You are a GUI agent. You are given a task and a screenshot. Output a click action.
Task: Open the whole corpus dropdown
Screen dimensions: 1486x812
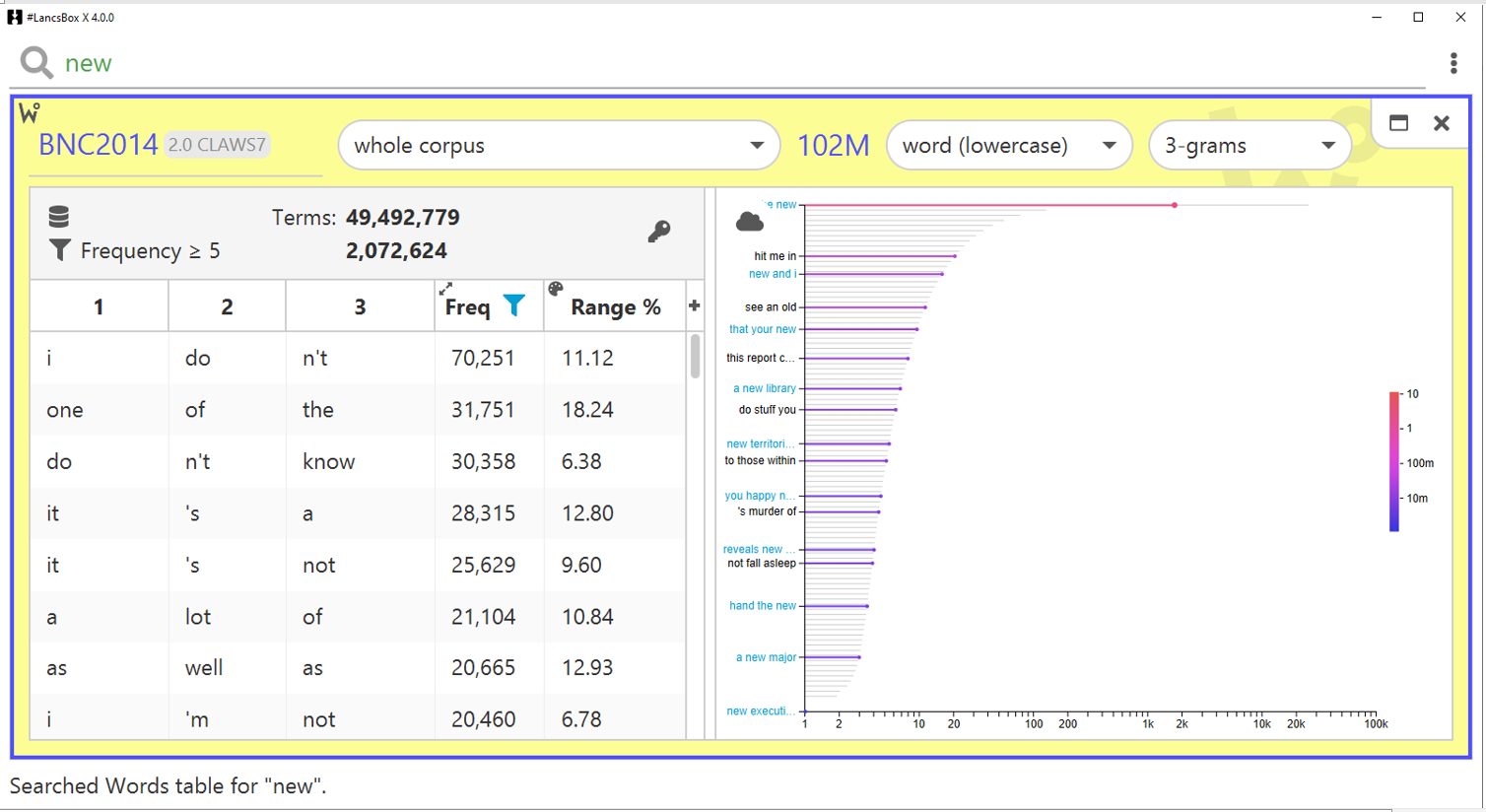(x=558, y=146)
